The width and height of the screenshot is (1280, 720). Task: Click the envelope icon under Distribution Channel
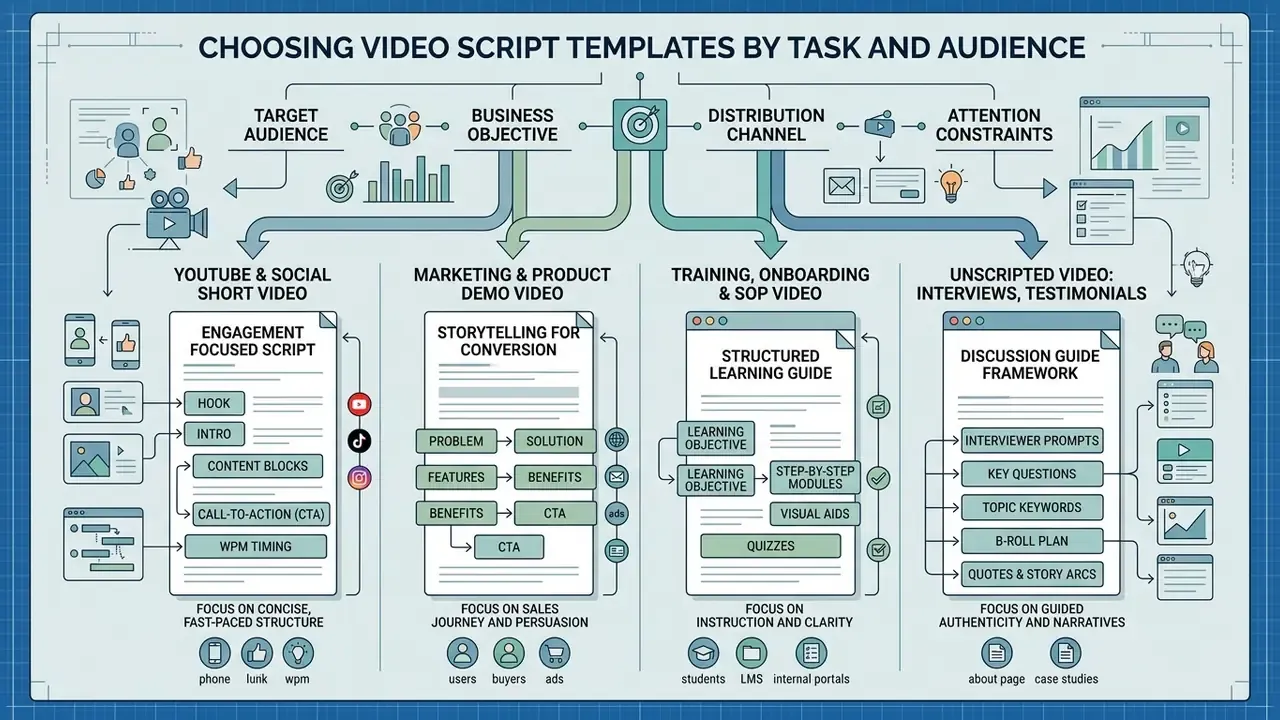click(x=841, y=184)
